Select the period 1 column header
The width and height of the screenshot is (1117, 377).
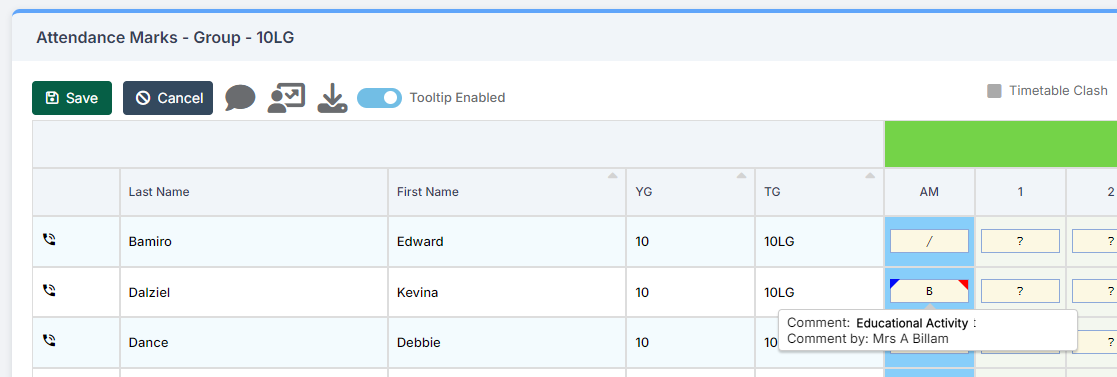click(1020, 192)
